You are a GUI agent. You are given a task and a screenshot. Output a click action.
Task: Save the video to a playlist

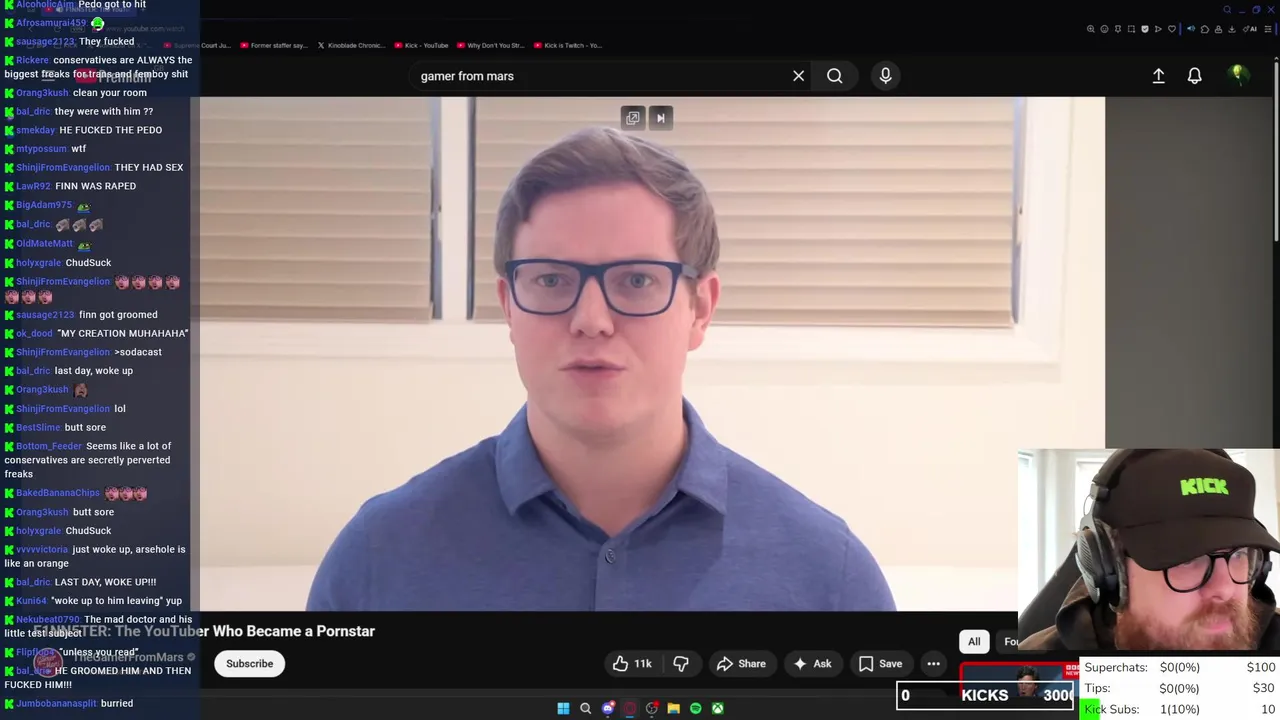click(880, 664)
